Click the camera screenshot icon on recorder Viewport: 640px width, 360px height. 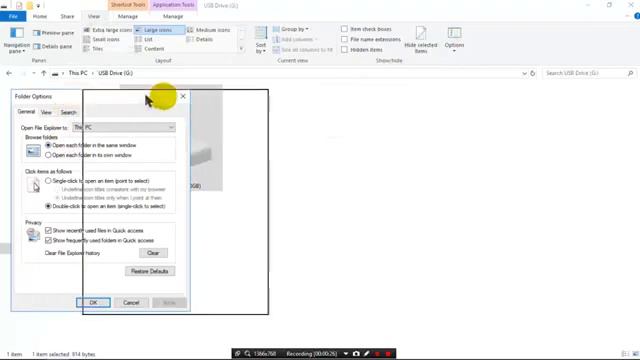pyautogui.click(x=356, y=353)
